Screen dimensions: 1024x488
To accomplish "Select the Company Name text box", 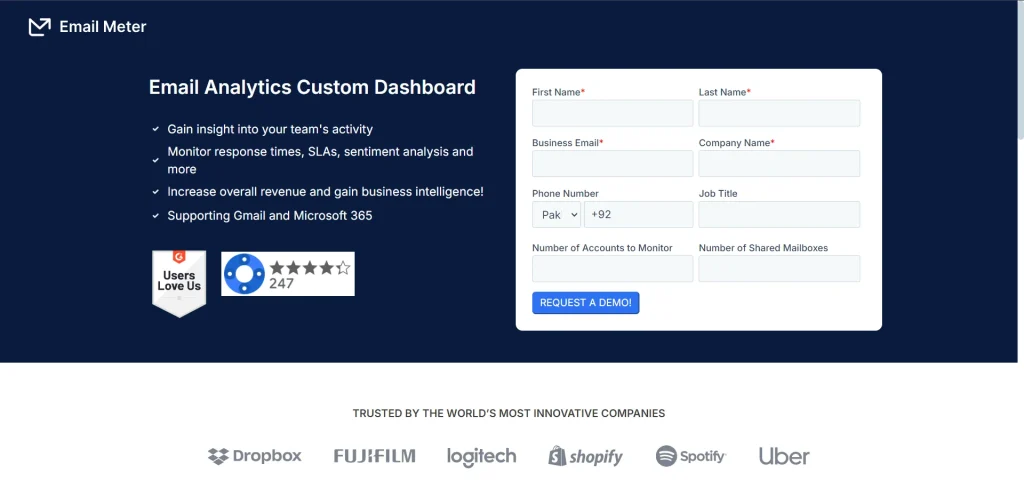I will [x=779, y=163].
